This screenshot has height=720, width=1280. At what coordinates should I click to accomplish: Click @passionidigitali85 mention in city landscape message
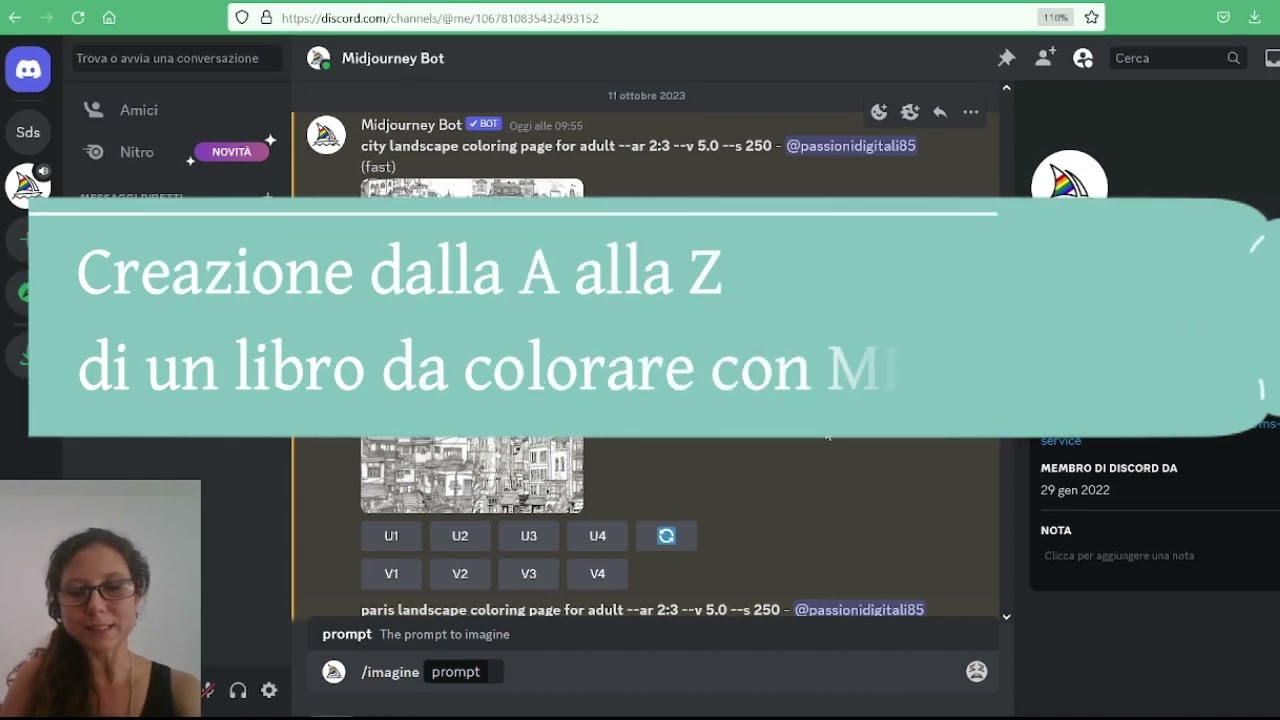851,146
